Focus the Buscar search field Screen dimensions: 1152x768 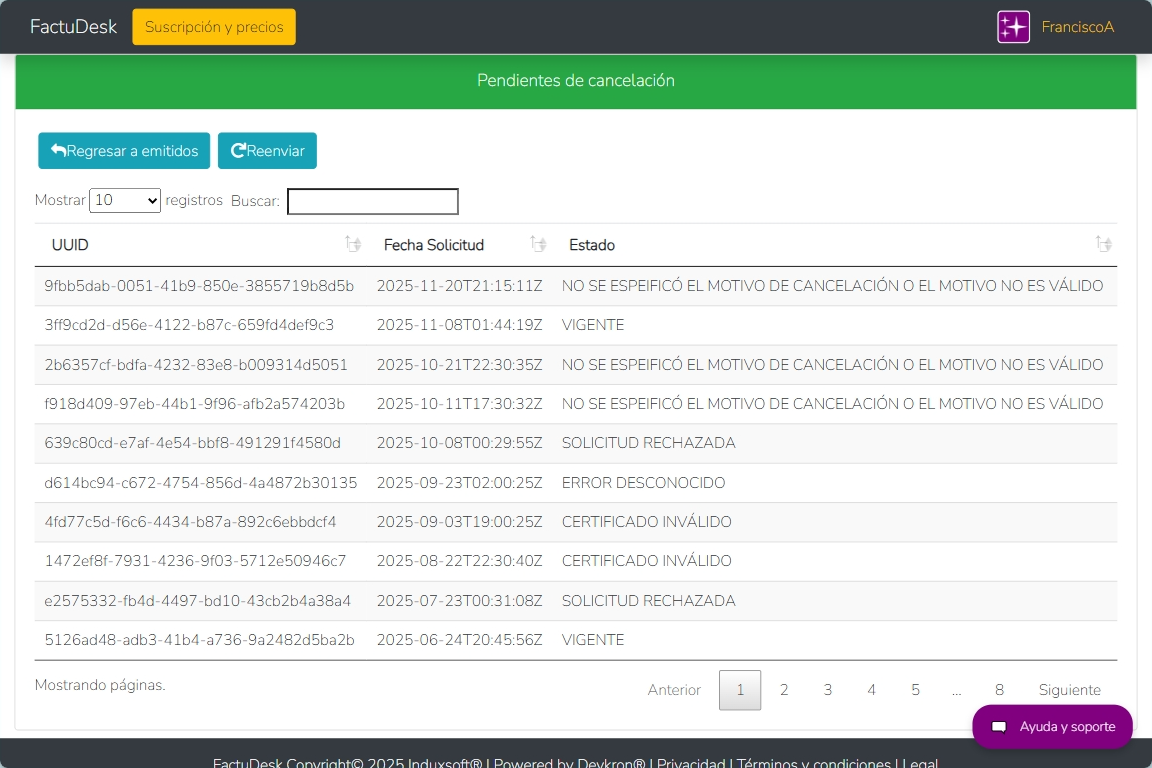click(x=372, y=201)
